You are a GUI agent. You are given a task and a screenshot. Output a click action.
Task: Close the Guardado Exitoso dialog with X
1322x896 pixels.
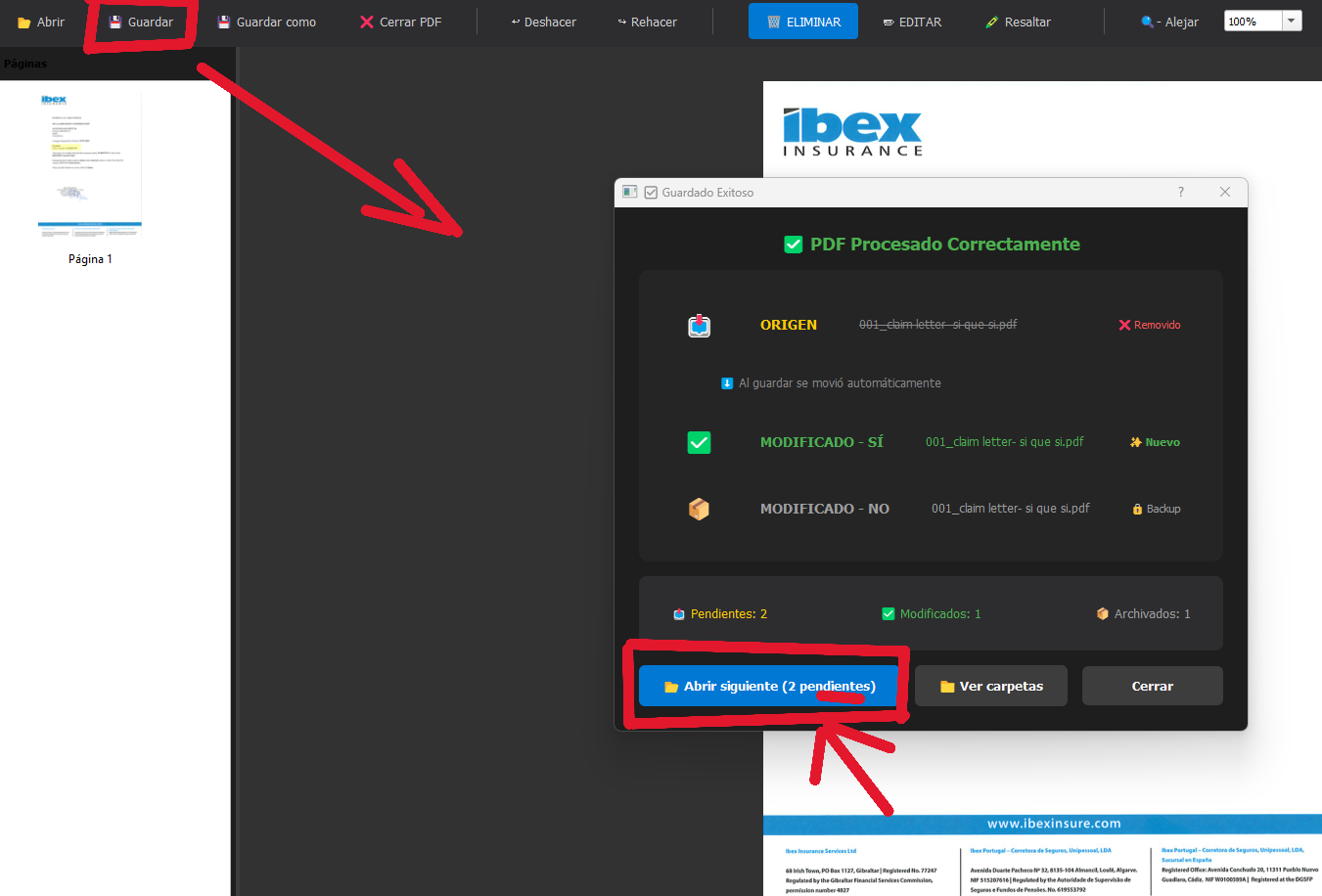(1225, 192)
